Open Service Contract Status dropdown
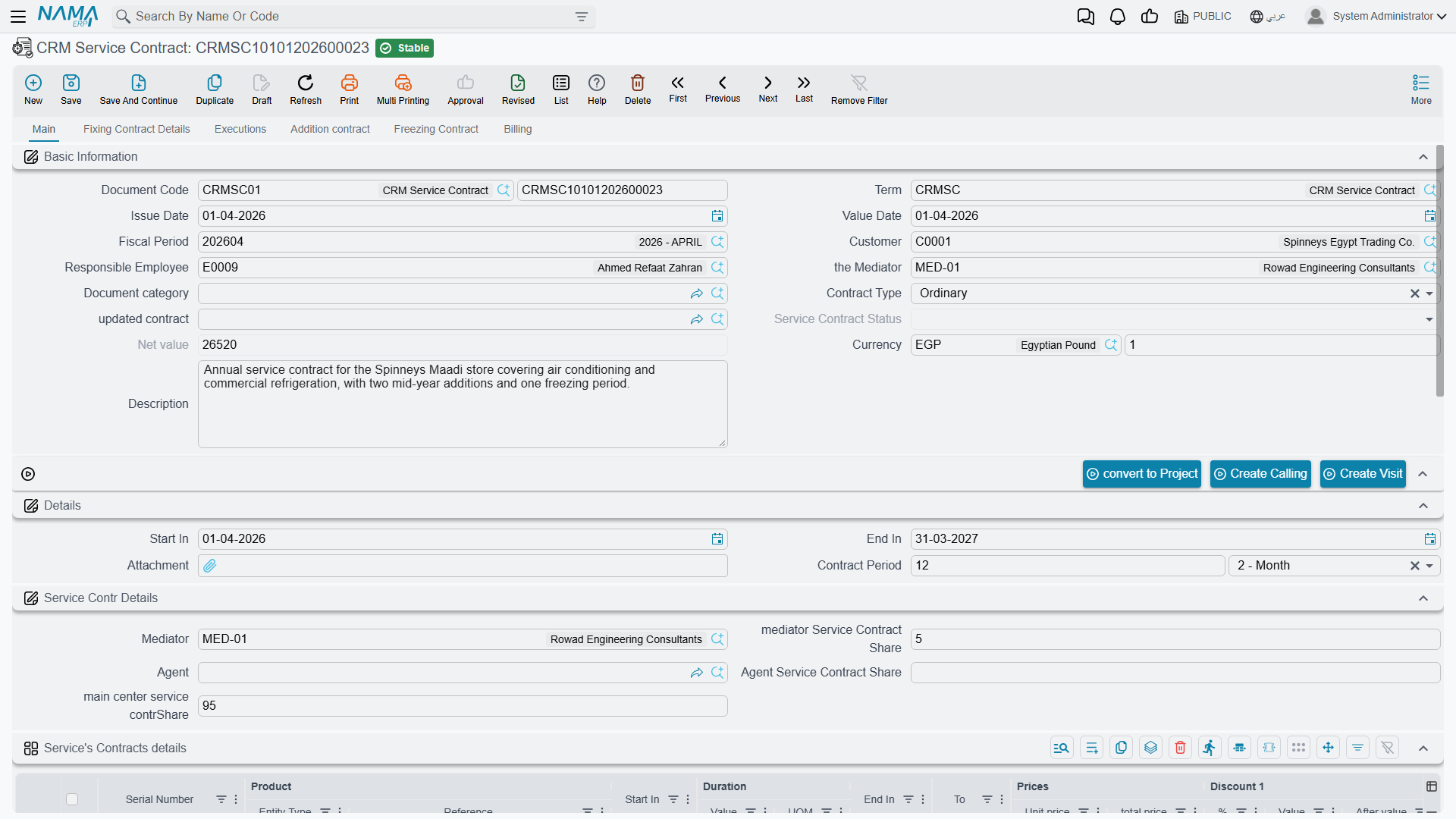This screenshot has width=1456, height=819. coord(1429,319)
